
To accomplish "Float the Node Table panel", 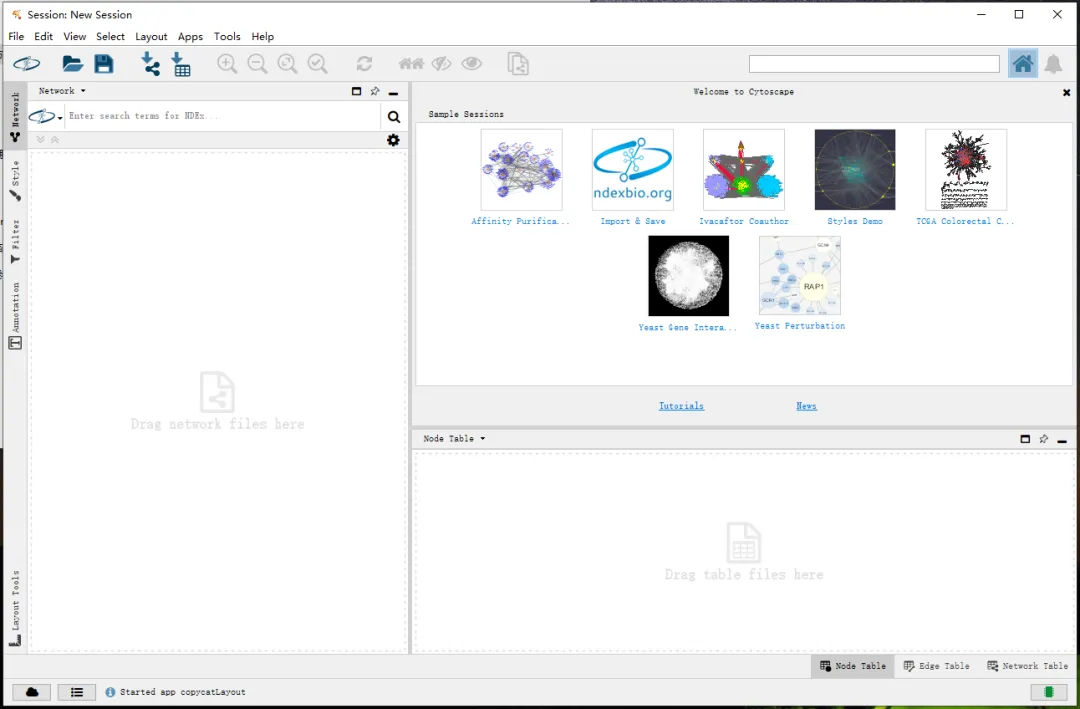I will click(1025, 439).
